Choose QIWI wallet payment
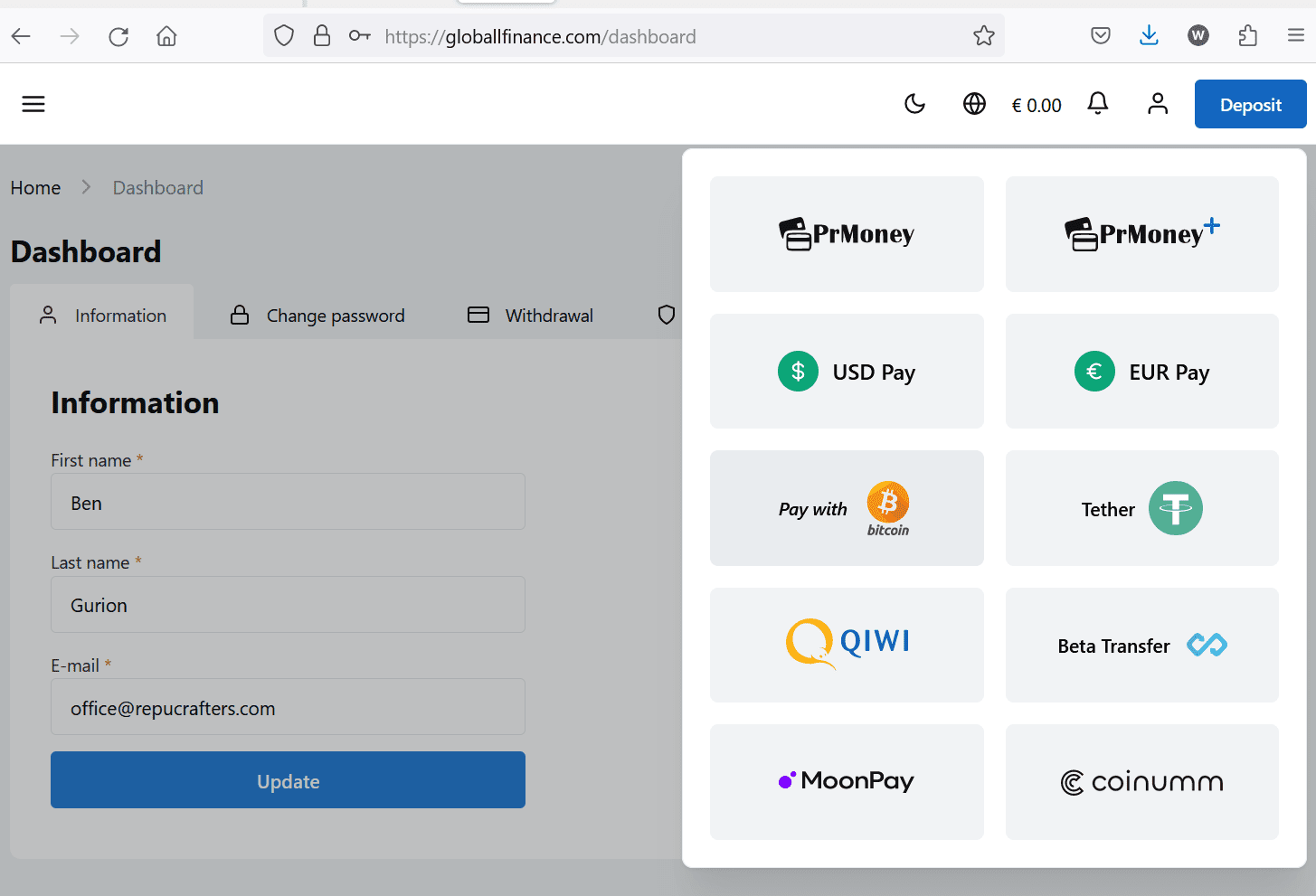The width and height of the screenshot is (1316, 896). 847,645
